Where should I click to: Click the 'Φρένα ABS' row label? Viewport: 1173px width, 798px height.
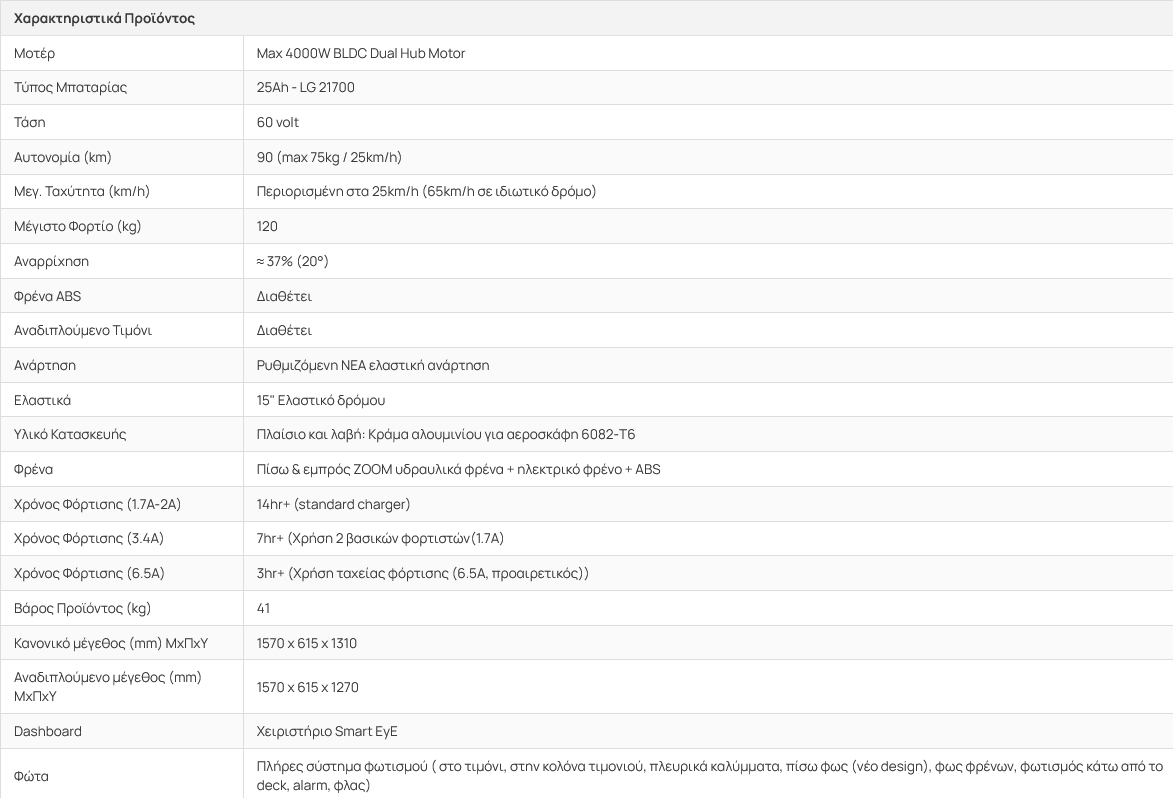pos(45,296)
